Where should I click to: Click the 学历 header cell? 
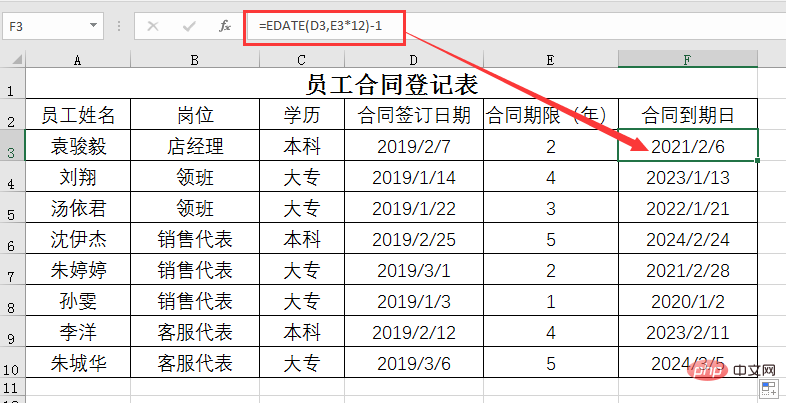tap(302, 114)
